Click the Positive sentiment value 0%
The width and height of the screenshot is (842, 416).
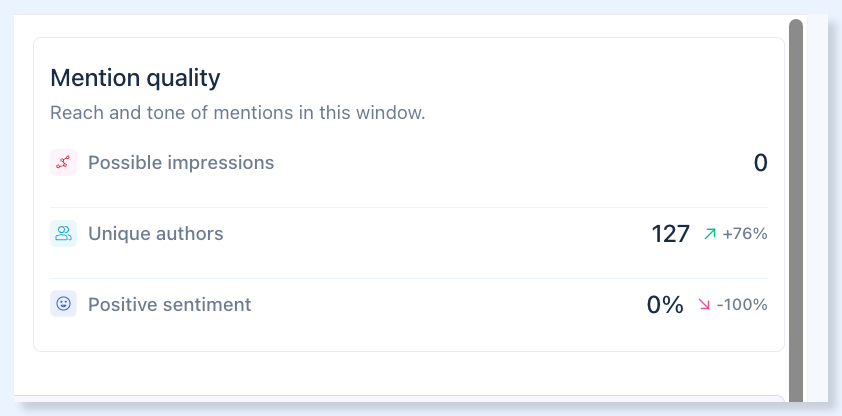coord(665,305)
